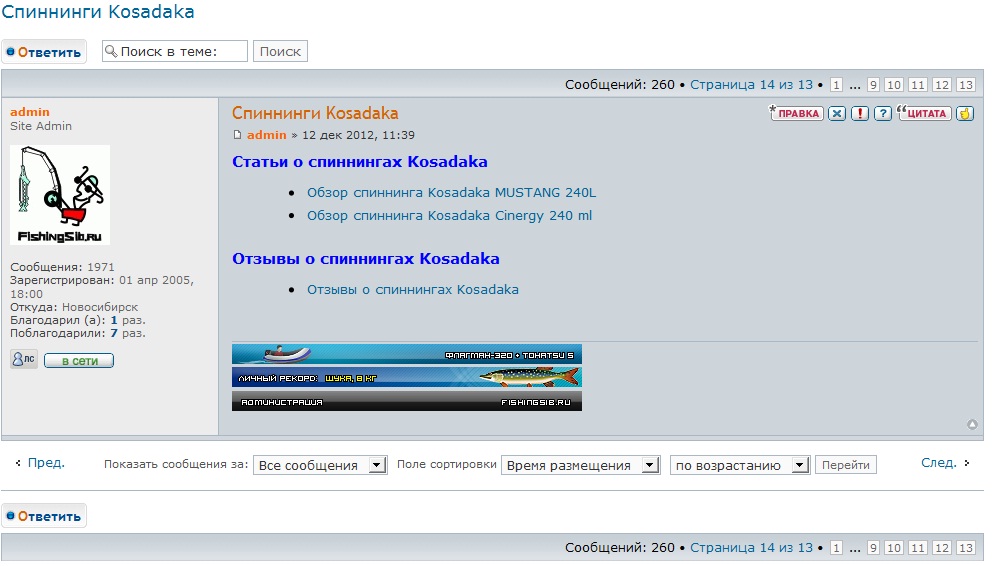Click the back-to-top arrow icon in post
The image size is (993, 566).
pos(972,424)
